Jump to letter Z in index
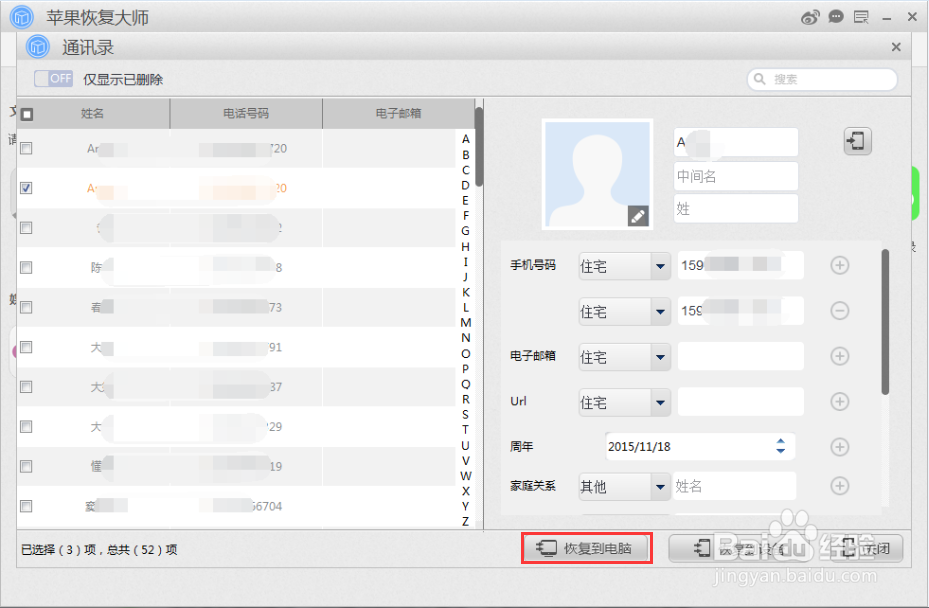Screen dimensions: 929x608 click(x=466, y=521)
